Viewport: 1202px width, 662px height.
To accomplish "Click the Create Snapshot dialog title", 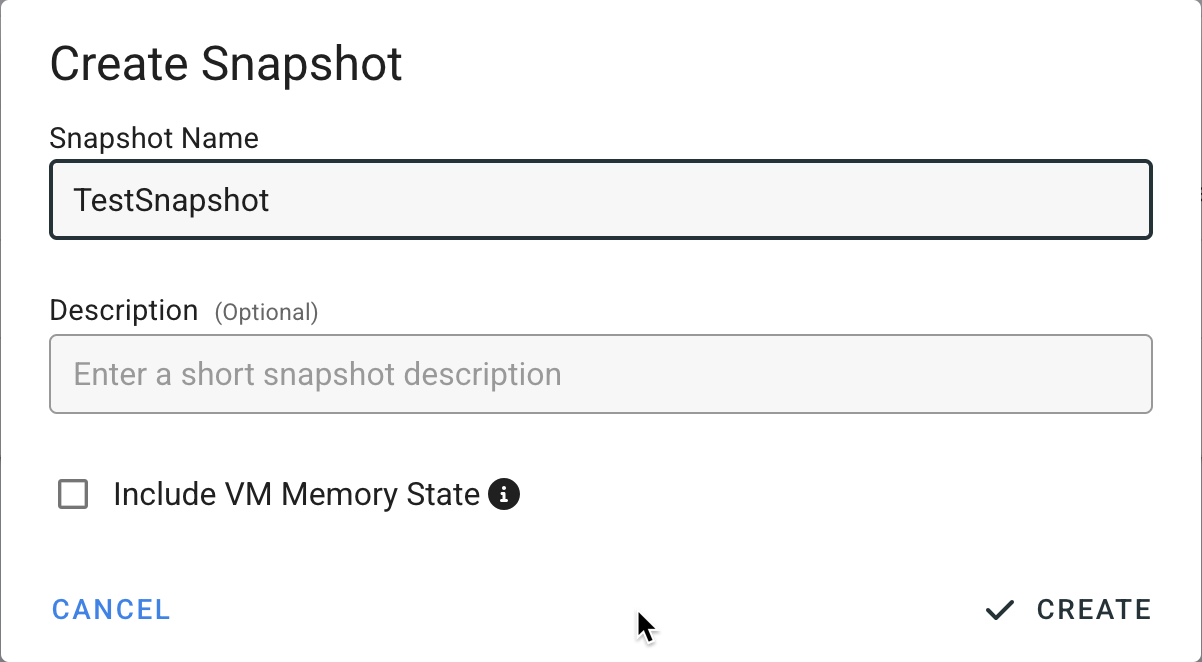I will (x=226, y=65).
